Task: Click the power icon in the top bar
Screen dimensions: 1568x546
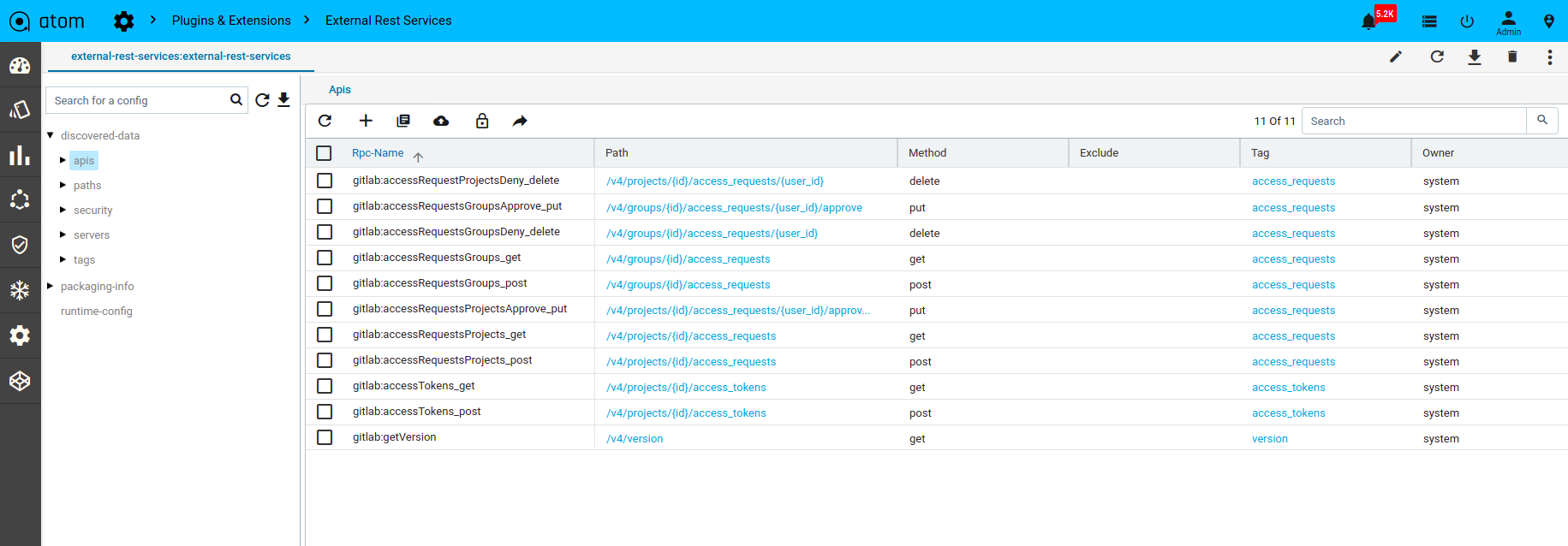Action: coord(1467,21)
